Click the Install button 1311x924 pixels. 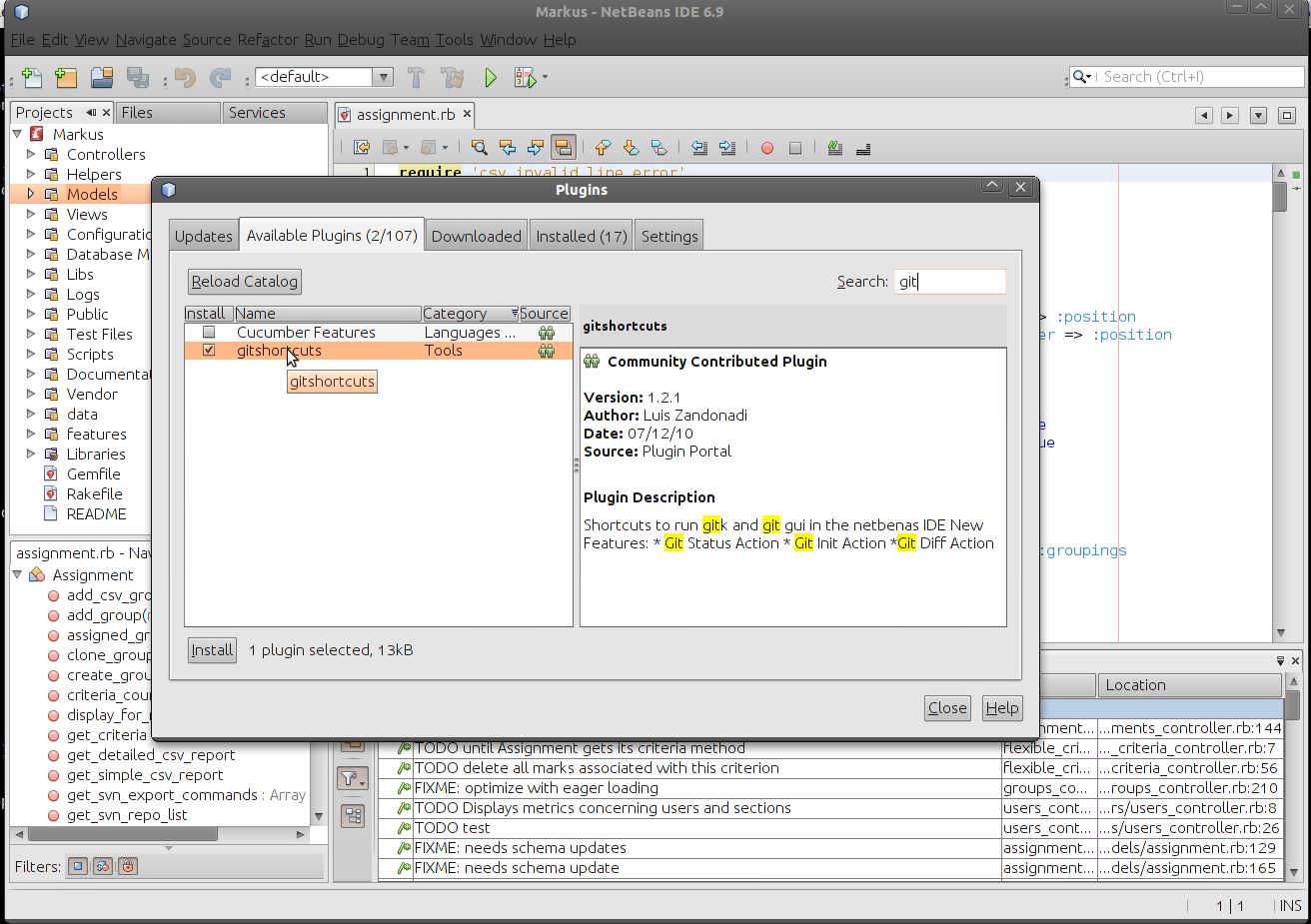click(212, 650)
